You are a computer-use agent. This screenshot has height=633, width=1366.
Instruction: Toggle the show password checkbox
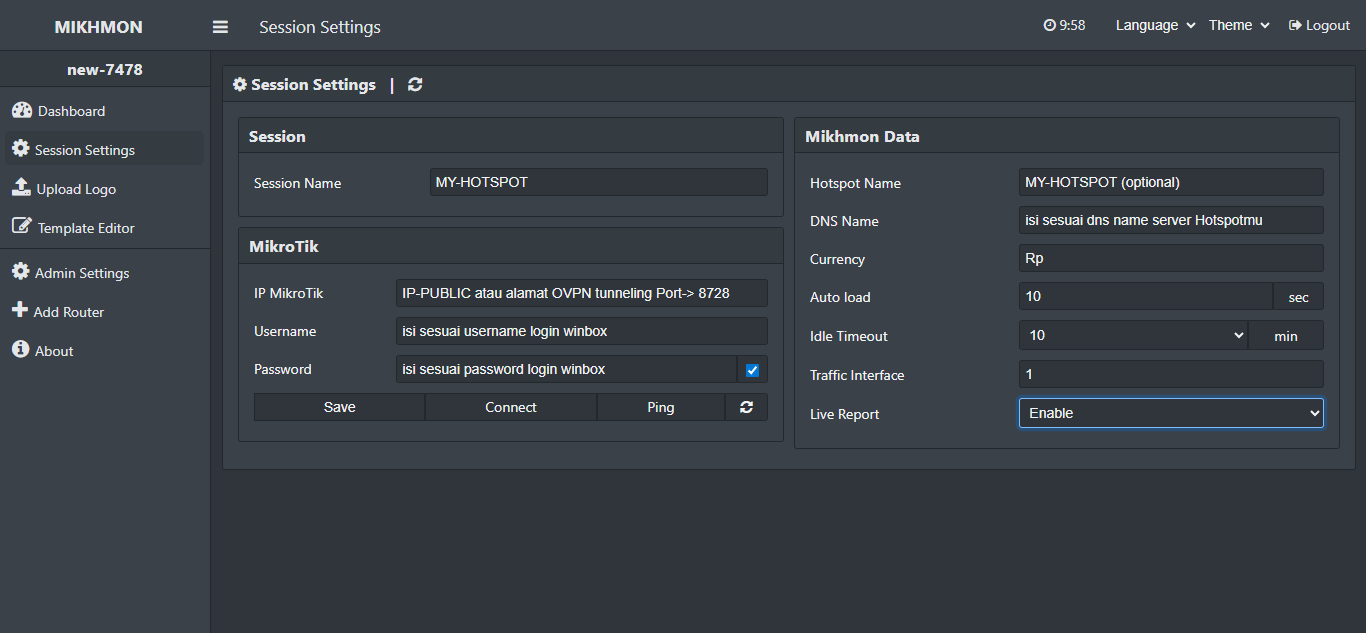point(752,370)
